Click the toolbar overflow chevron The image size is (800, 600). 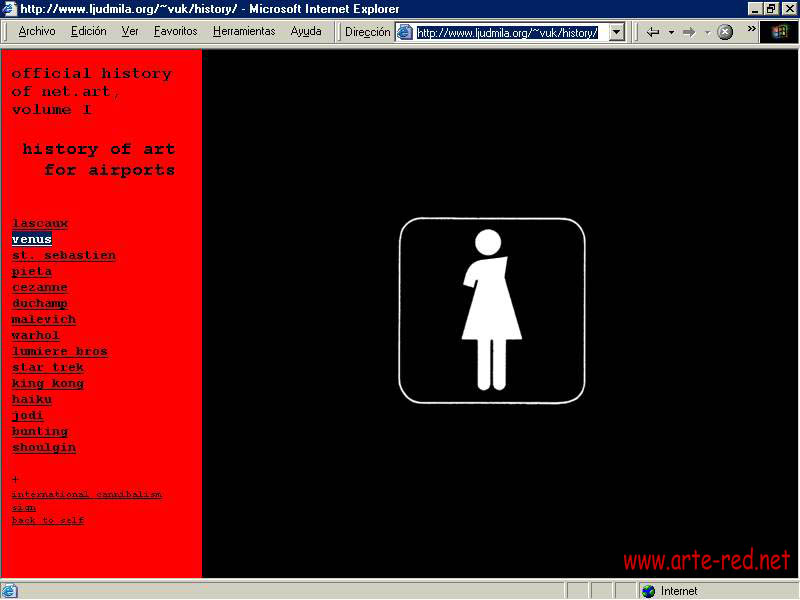coord(751,29)
